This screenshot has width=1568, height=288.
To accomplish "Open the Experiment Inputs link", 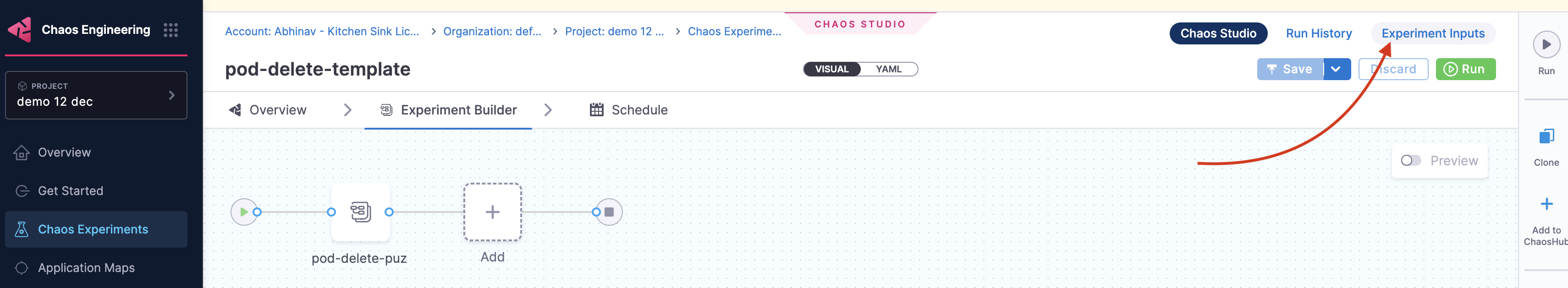I will pyautogui.click(x=1432, y=33).
